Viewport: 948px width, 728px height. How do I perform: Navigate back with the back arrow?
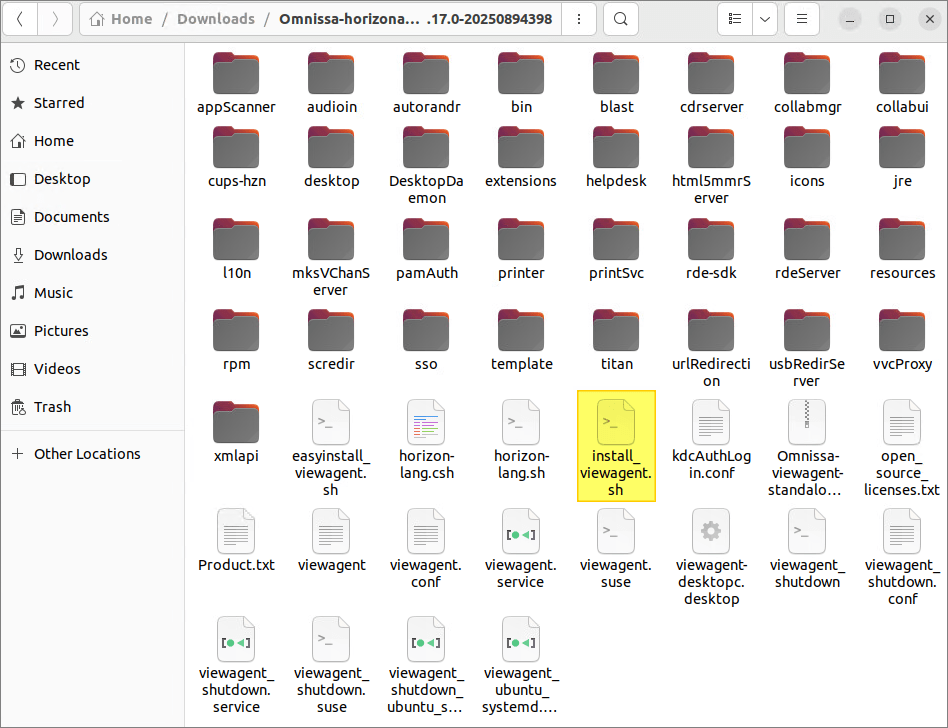tap(21, 19)
